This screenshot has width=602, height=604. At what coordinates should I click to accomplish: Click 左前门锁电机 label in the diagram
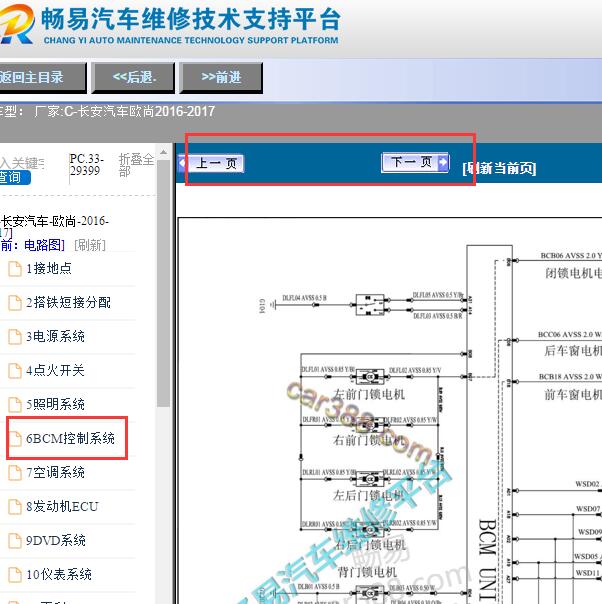[x=369, y=394]
